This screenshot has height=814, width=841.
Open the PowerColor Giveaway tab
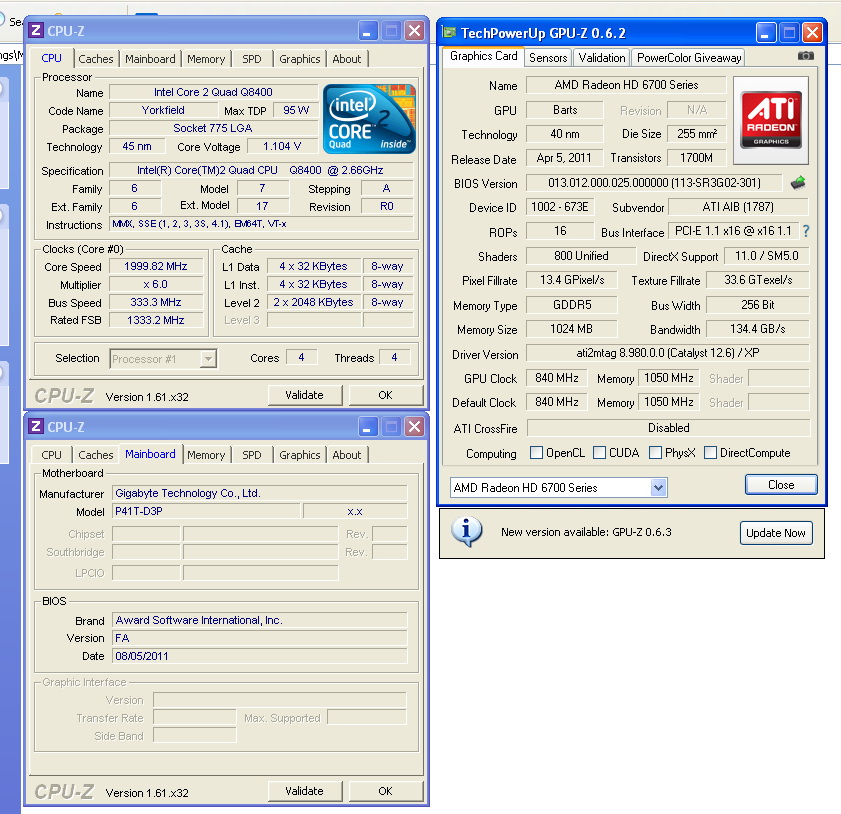coord(689,57)
